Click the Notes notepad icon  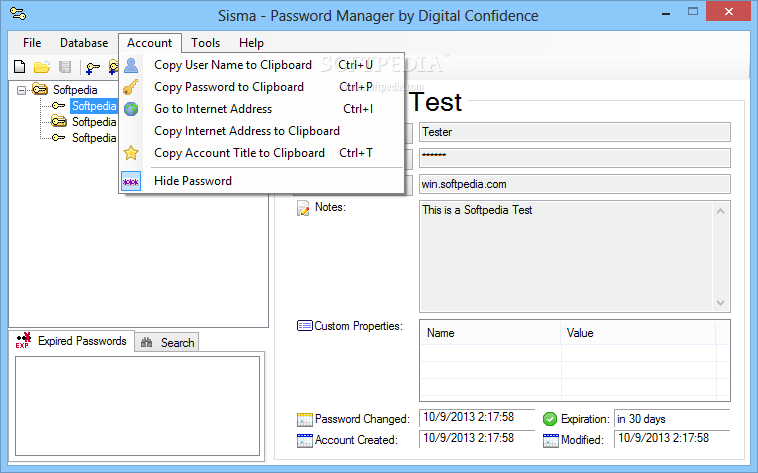coord(303,208)
